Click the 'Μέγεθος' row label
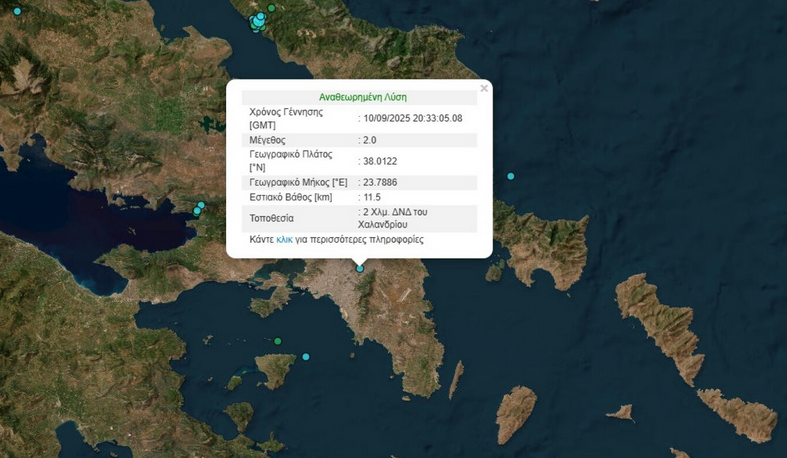Viewport: 787px width, 458px height. (x=268, y=141)
